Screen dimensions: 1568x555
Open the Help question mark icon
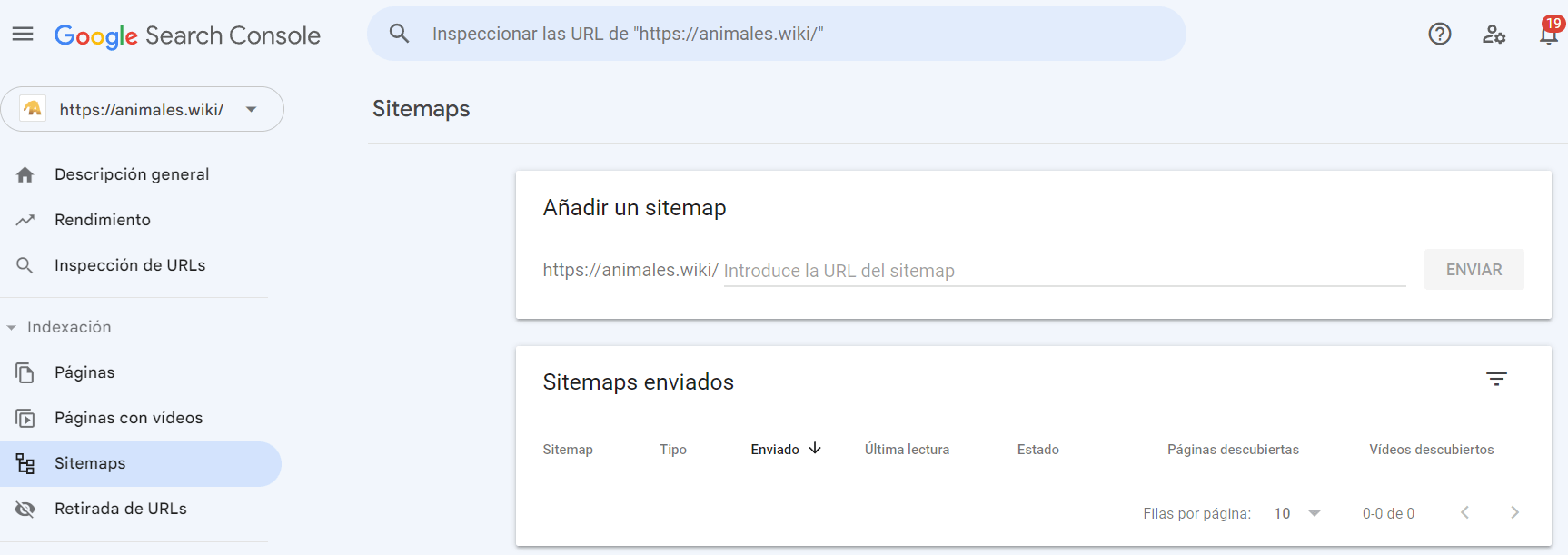1440,34
